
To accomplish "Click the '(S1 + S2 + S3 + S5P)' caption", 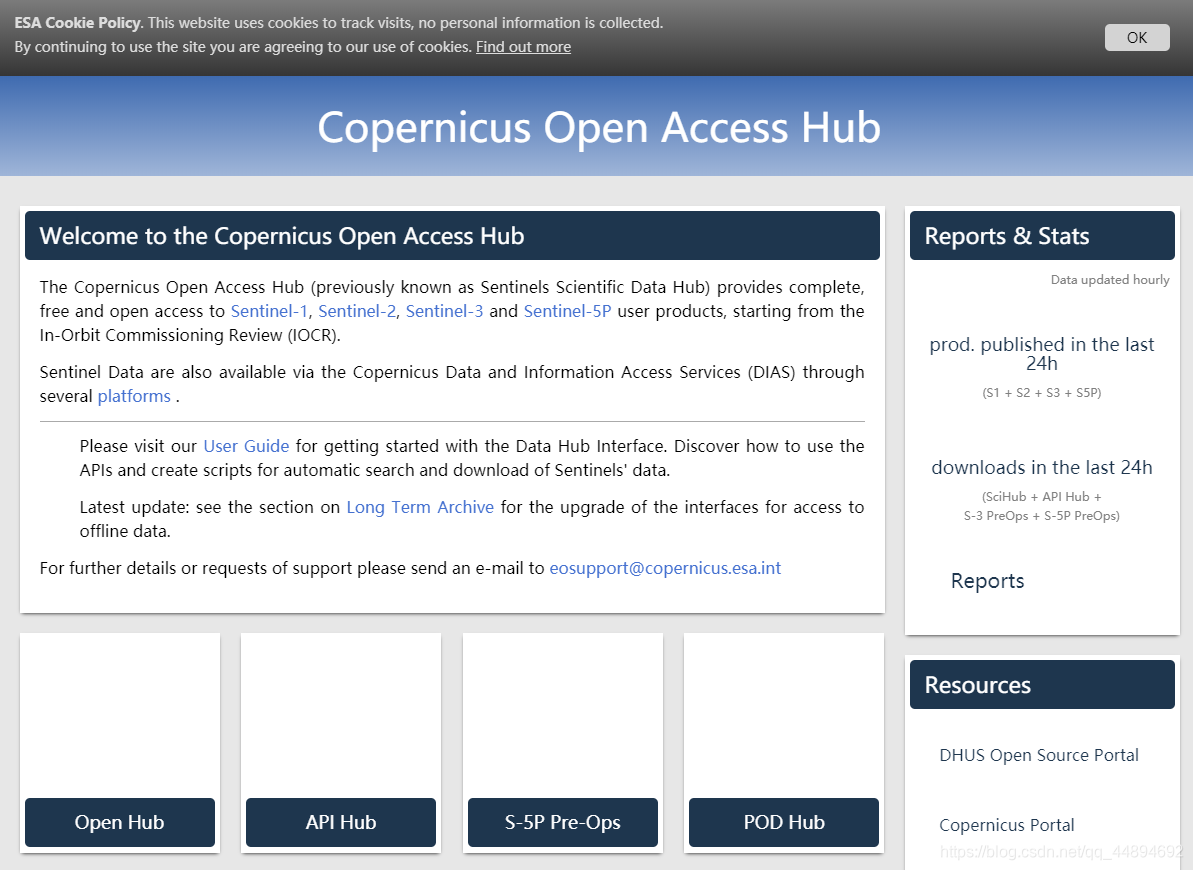I will 1042,393.
